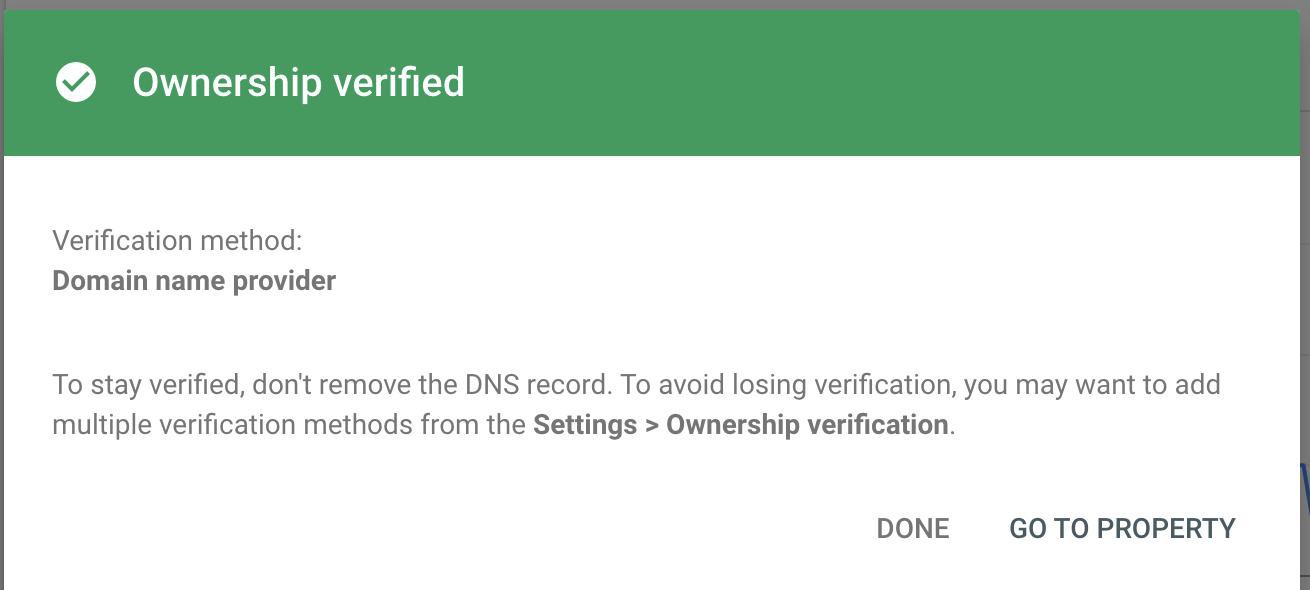Click the "Verification method:" label
Viewport: 1310px width, 590px height.
click(177, 240)
